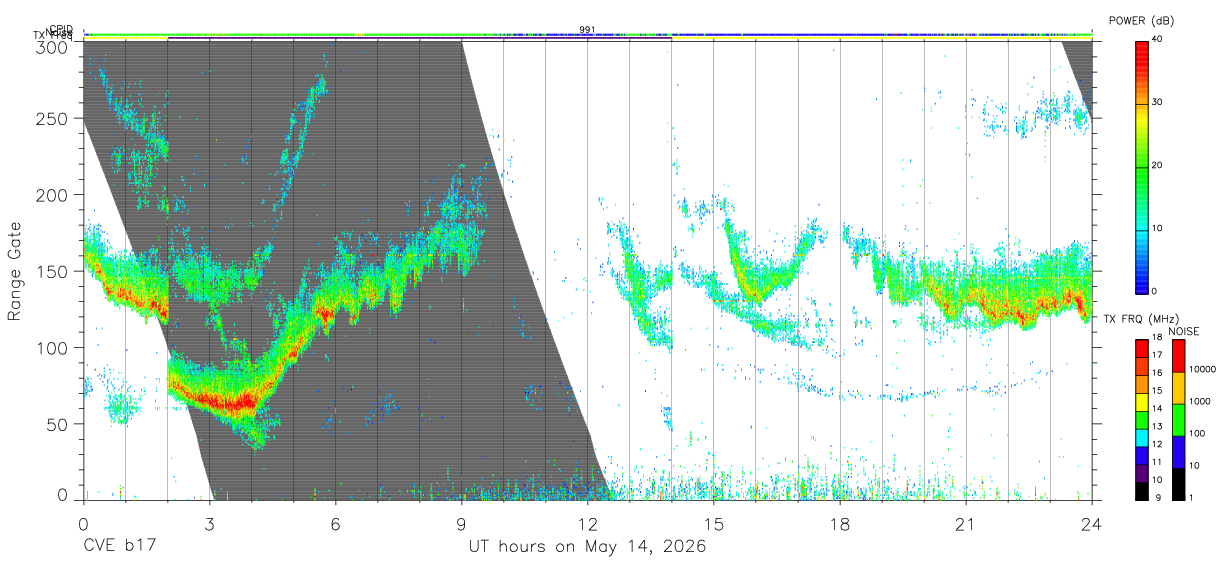Click the 6 tick on UT hours axis
The image size is (1228, 567).
336,524
